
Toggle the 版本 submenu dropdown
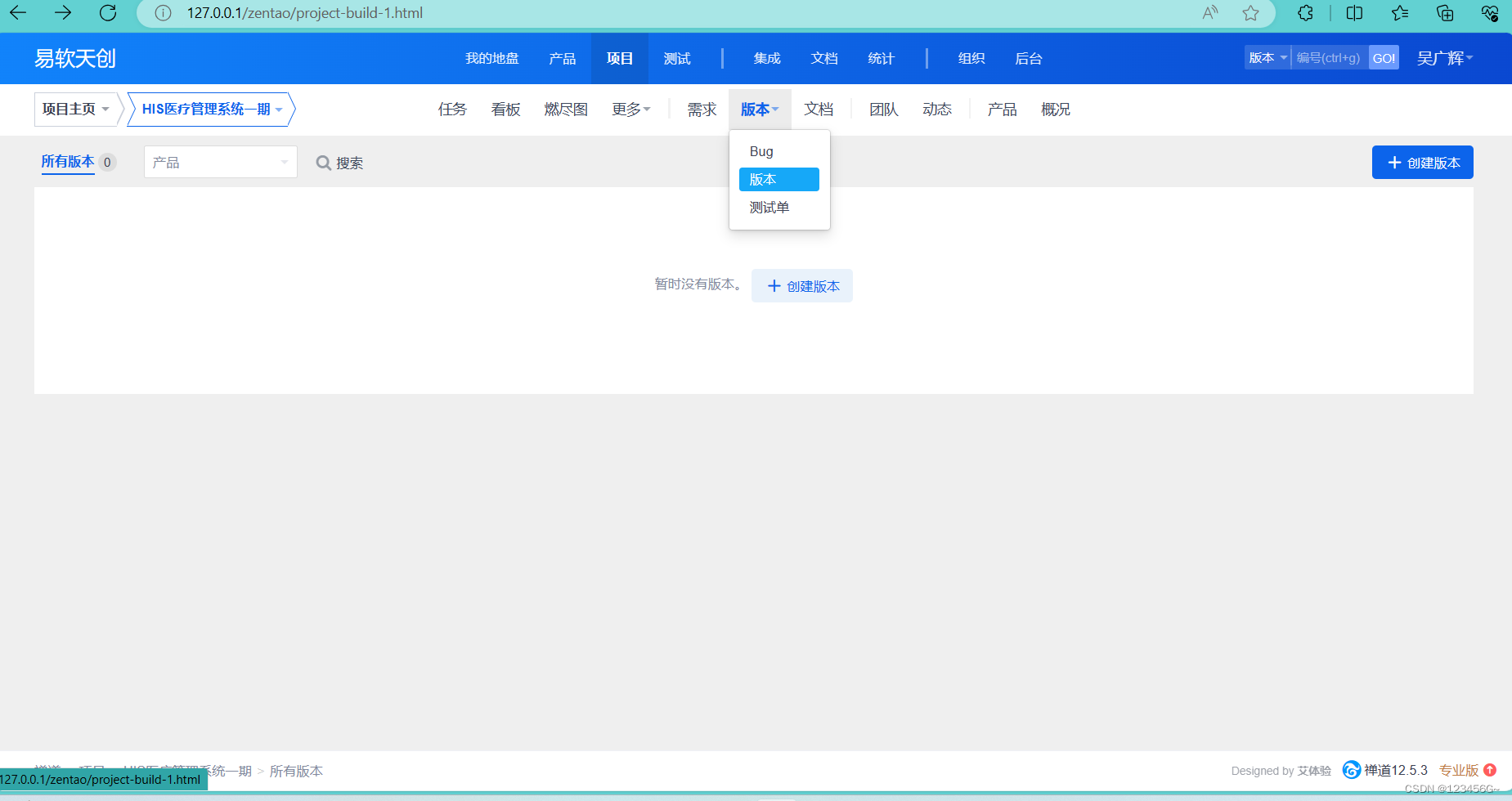(x=760, y=110)
